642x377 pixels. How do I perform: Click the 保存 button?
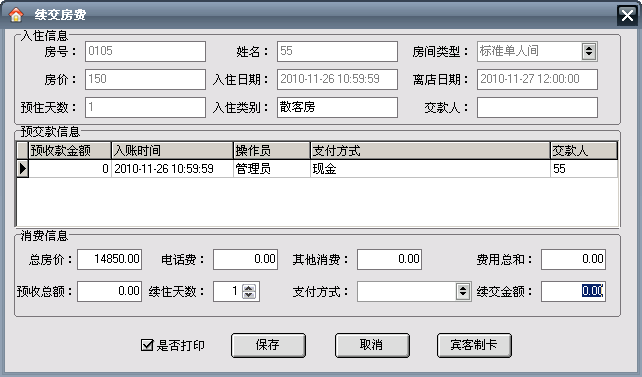268,345
